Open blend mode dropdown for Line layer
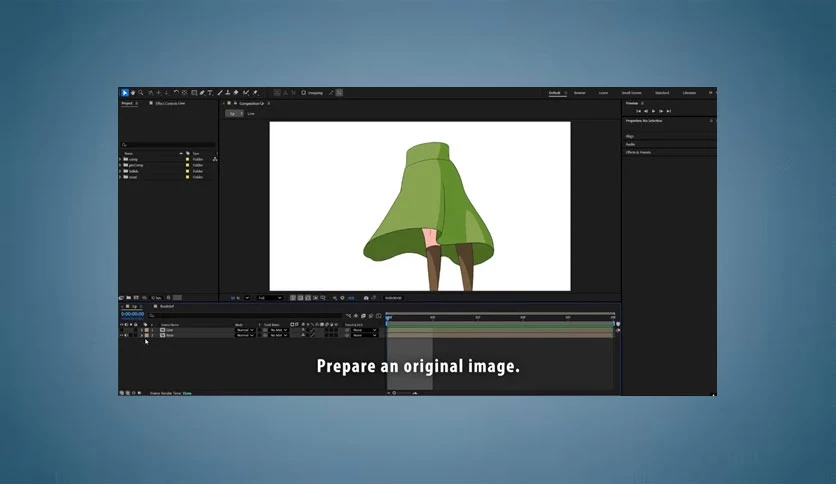 pos(245,330)
